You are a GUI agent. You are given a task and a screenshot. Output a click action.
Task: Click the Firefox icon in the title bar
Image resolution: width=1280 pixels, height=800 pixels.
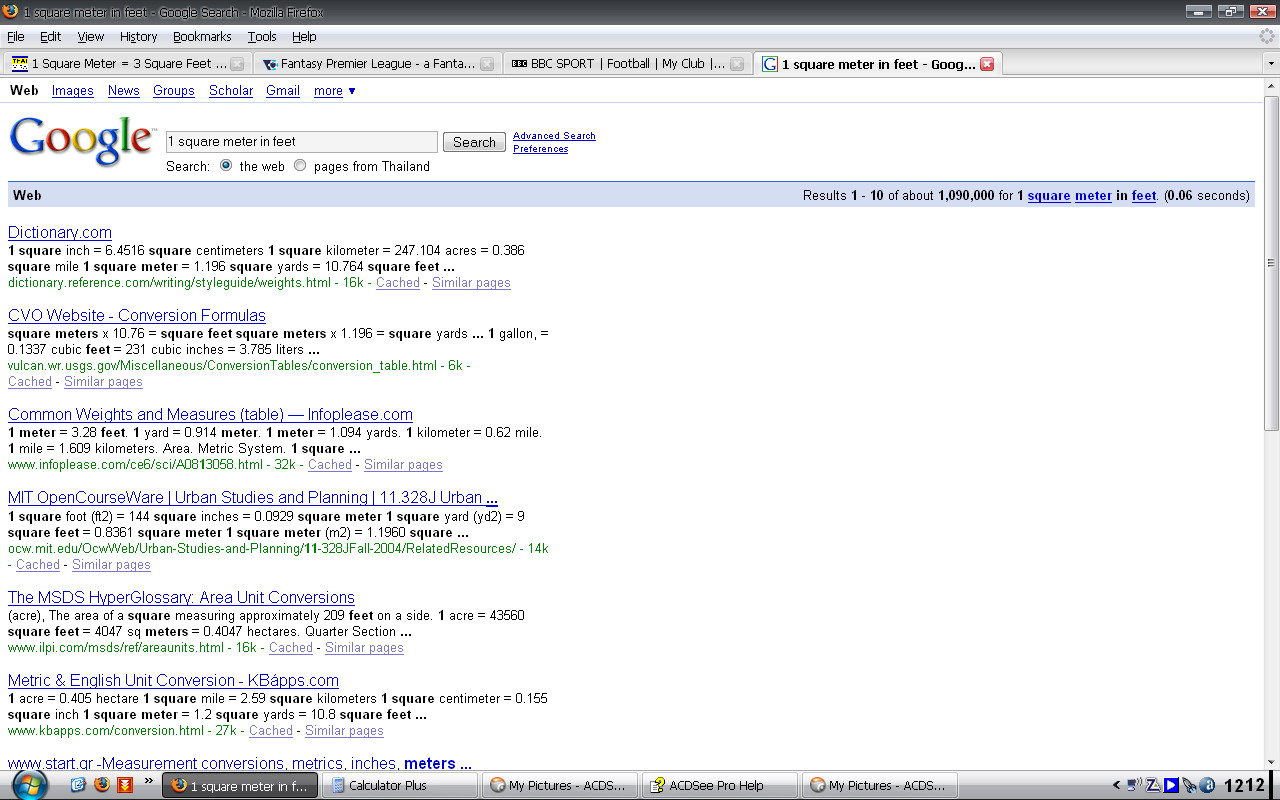click(10, 12)
